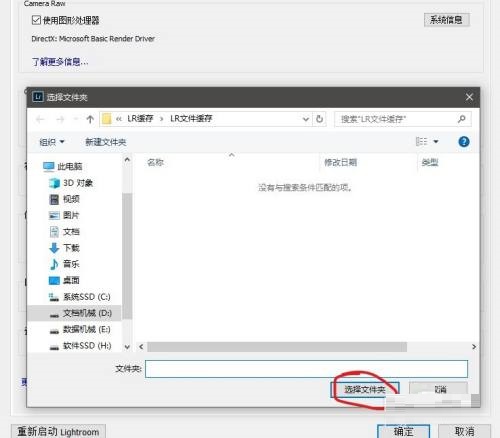Cancel the folder selection dialog

pyautogui.click(x=439, y=389)
